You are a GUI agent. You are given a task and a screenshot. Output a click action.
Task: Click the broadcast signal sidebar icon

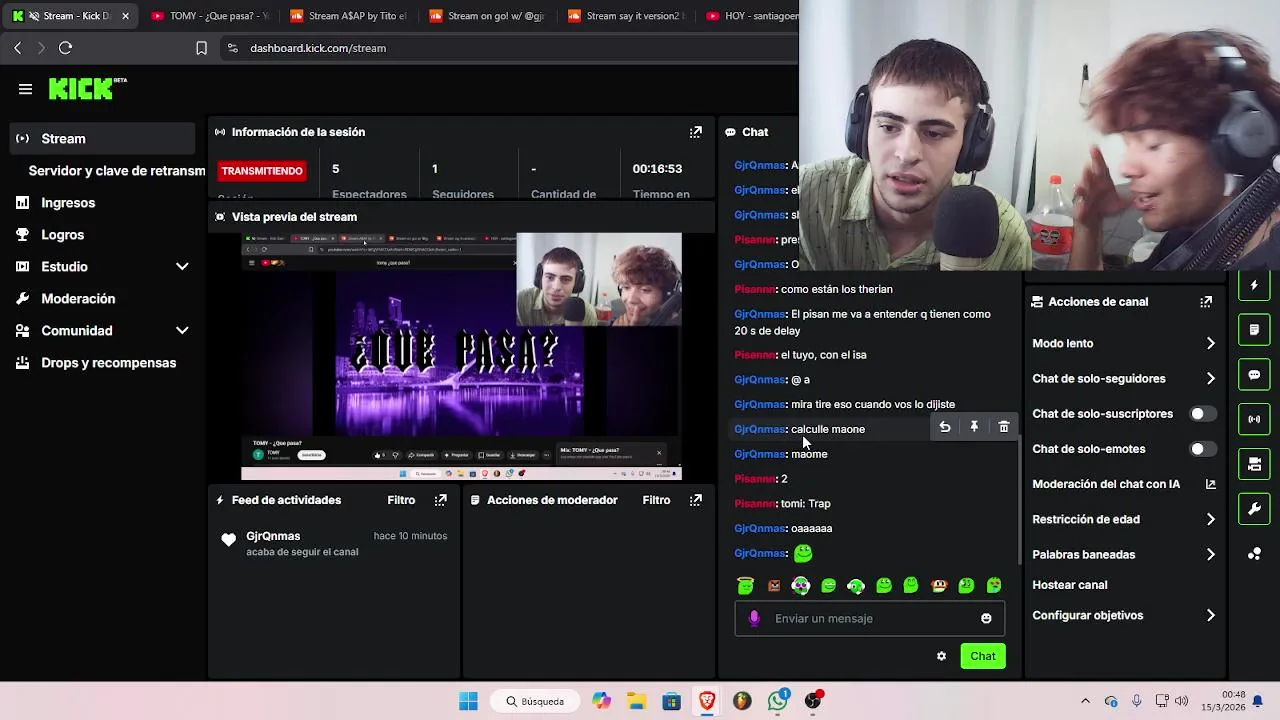click(1254, 419)
